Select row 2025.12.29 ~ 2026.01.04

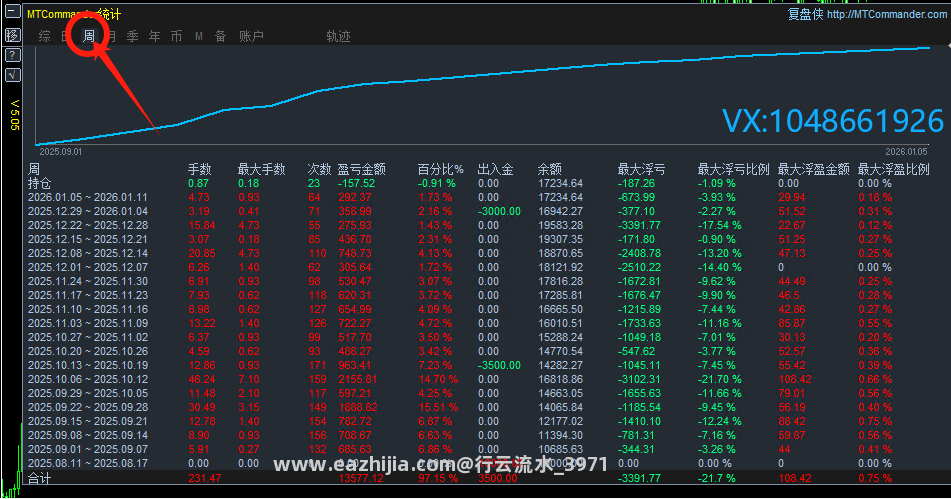[87, 211]
